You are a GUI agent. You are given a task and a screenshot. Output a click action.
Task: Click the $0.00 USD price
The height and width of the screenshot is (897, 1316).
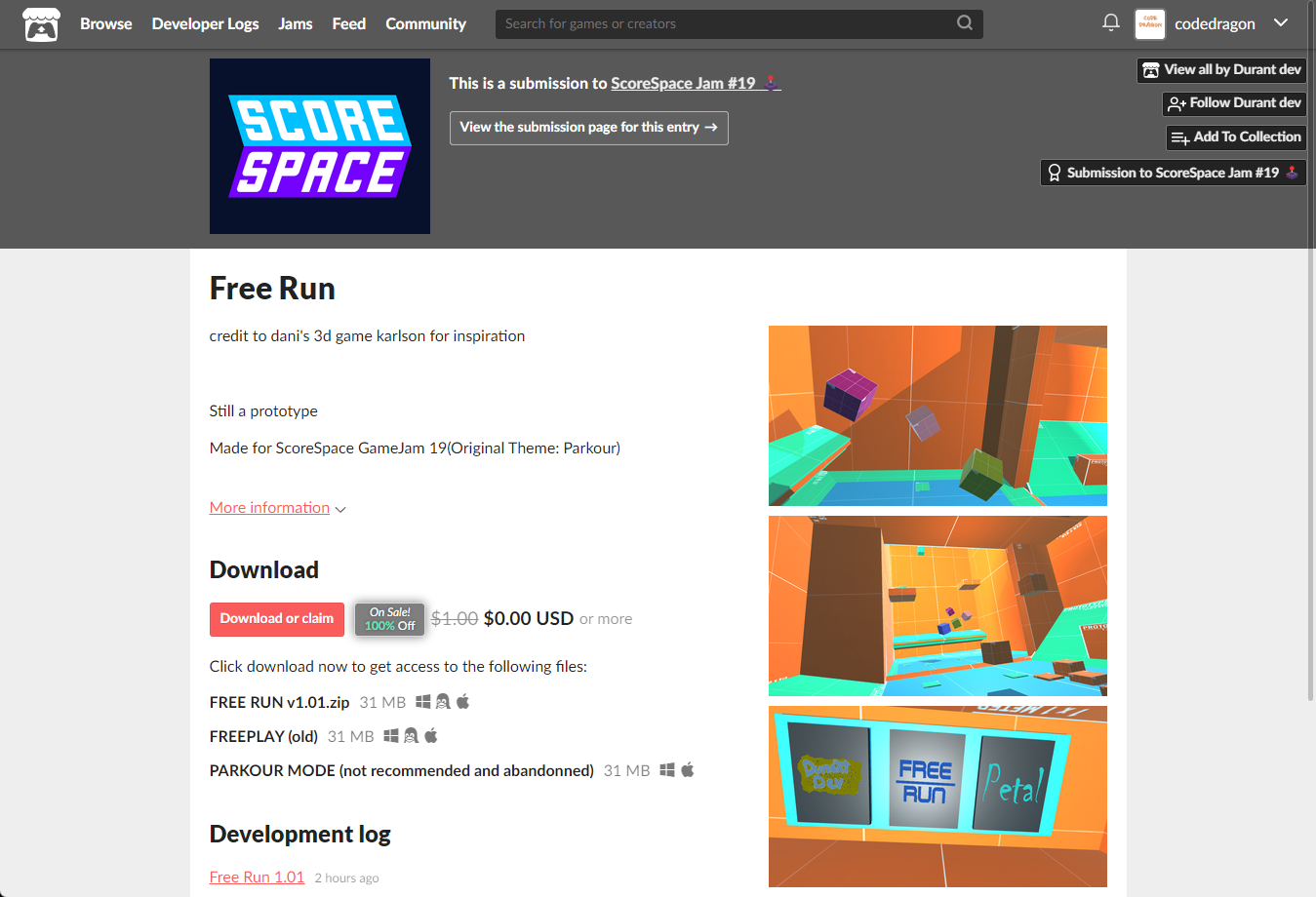(x=529, y=618)
